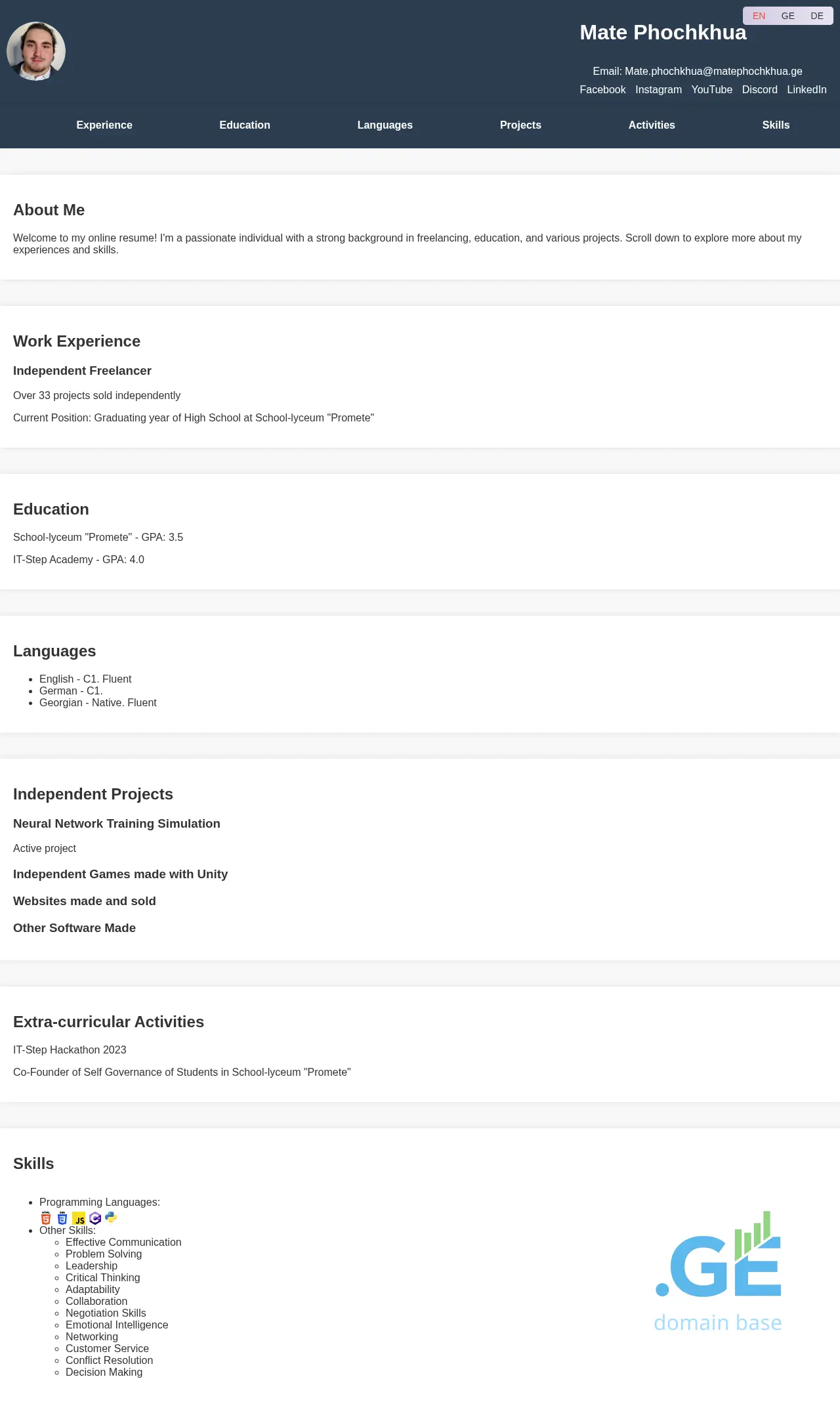
Task: Open the LinkedIn link
Action: 807,89
